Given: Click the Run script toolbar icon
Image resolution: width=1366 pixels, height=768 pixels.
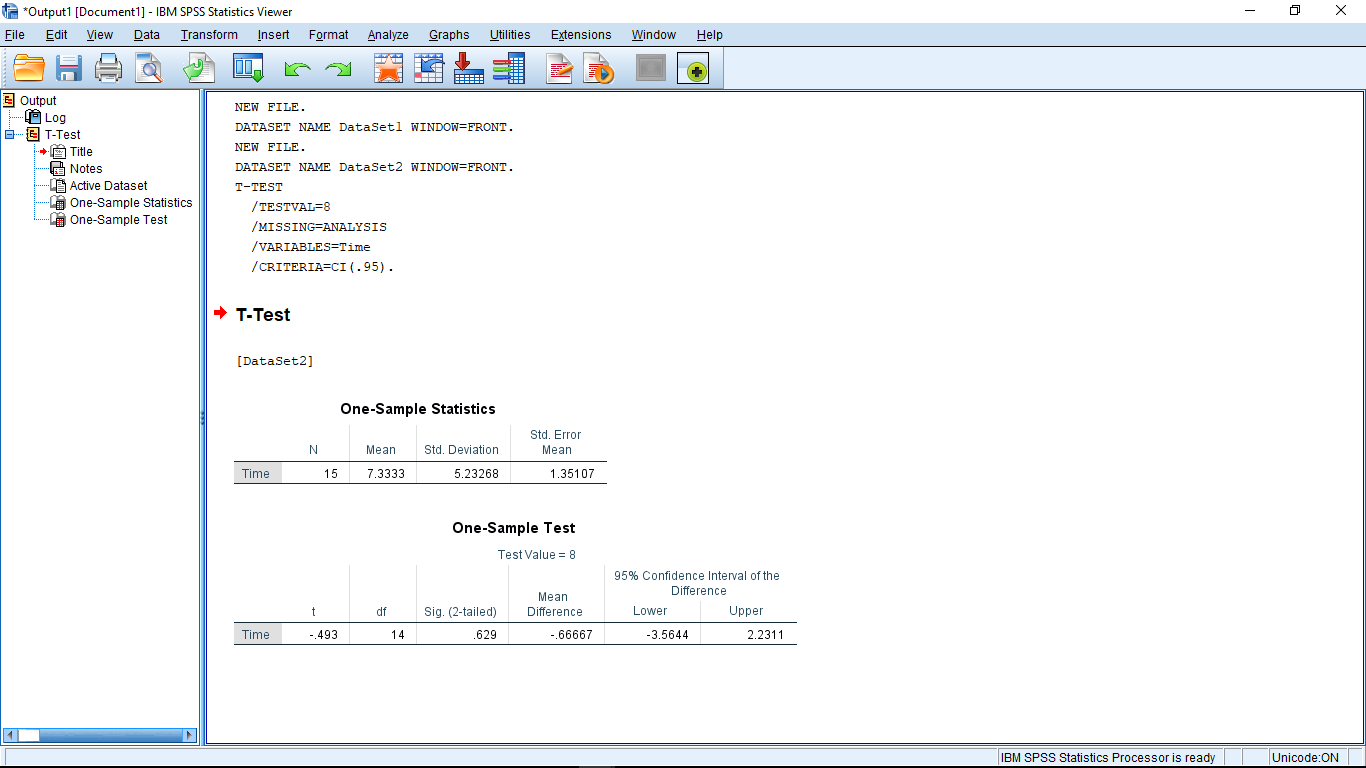Looking at the screenshot, I should coord(599,68).
